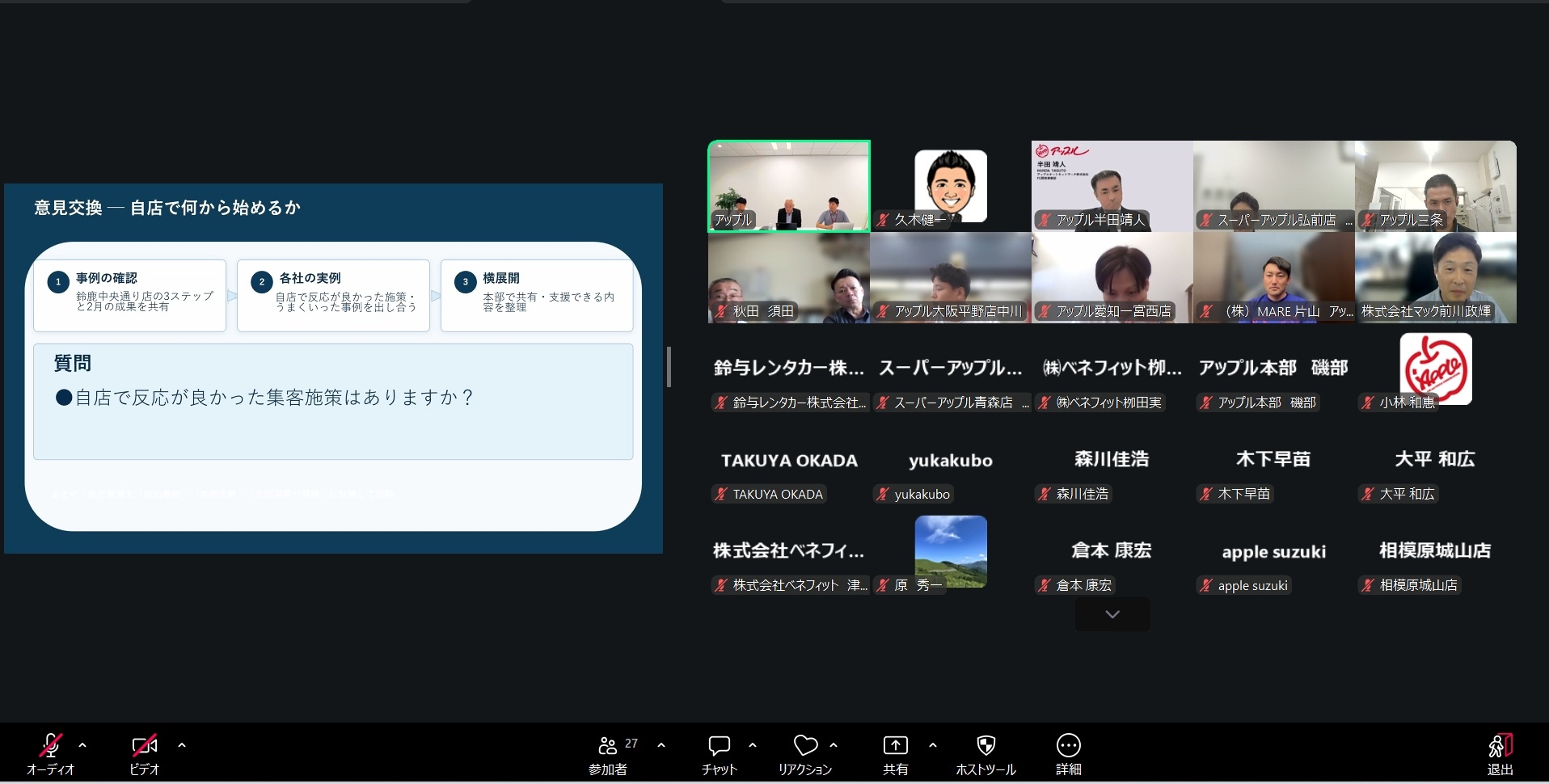Click step 2 card 各社の実例
This screenshot has width=1549, height=784.
coord(333,295)
